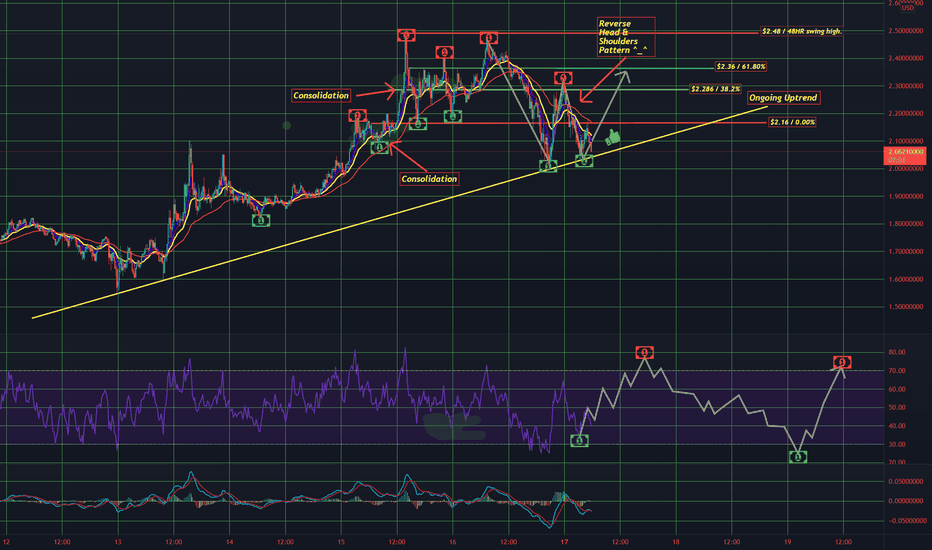Viewport: 932px width, 550px height.
Task: Click the $2.36 / 61.80% level label
Action: (741, 67)
